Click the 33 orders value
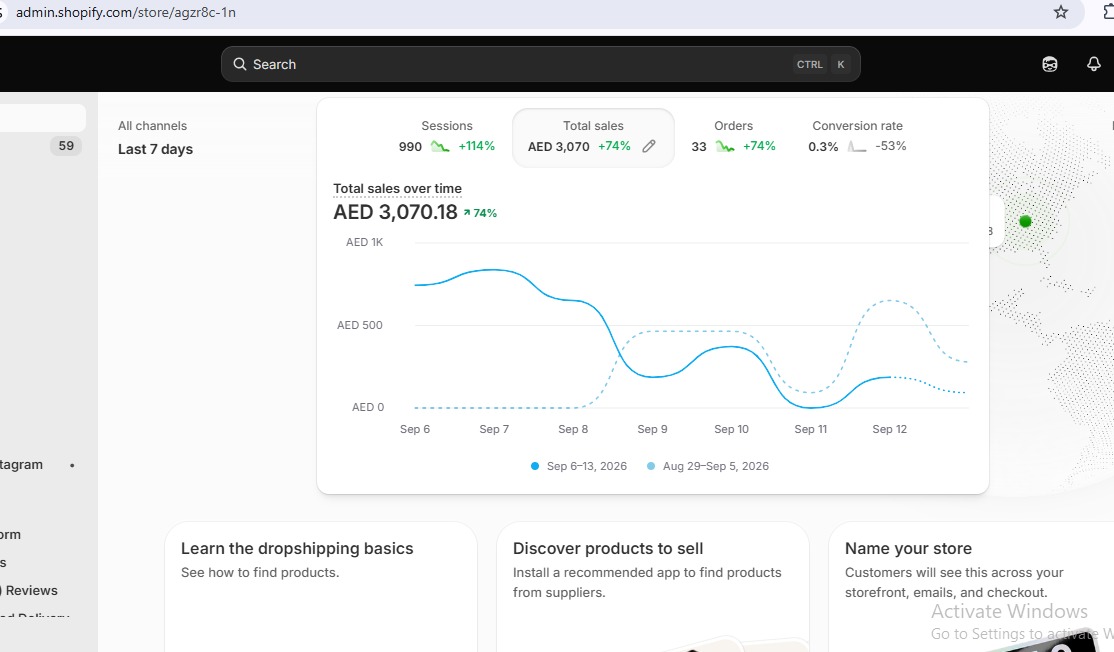1114x652 pixels. [x=699, y=146]
